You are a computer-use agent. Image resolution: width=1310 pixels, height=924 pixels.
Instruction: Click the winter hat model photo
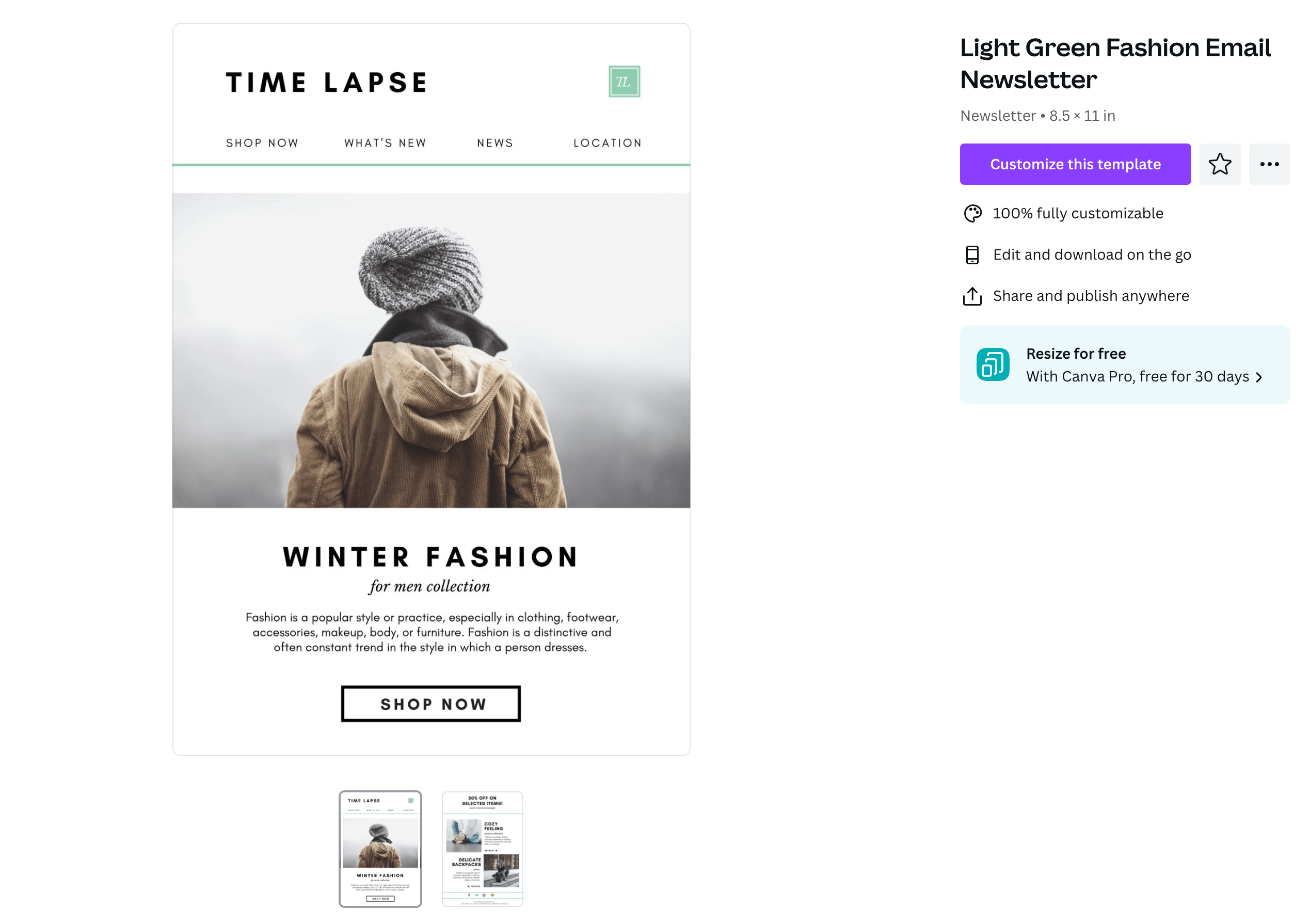point(432,351)
